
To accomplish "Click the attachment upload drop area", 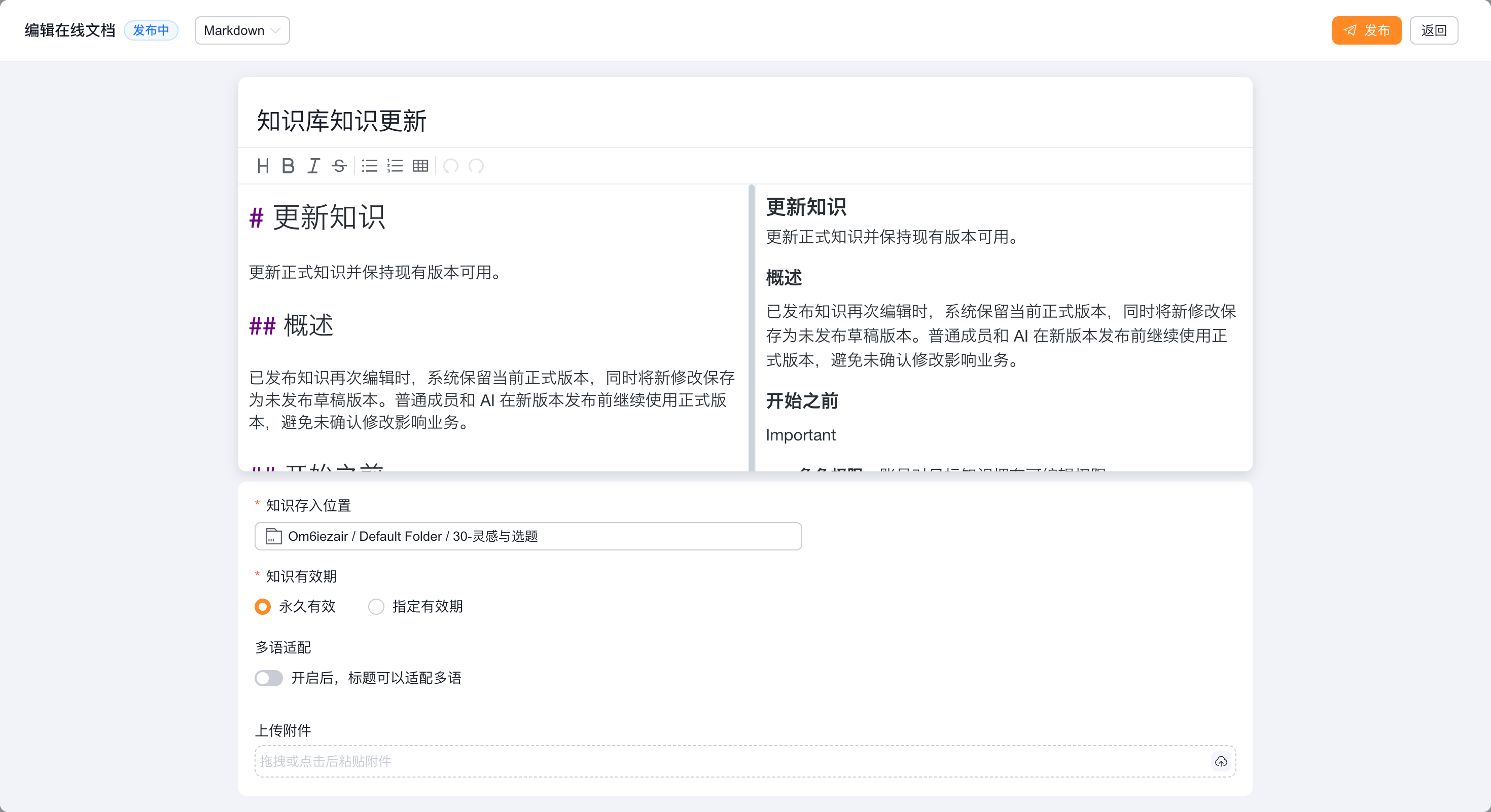I will pos(745,761).
